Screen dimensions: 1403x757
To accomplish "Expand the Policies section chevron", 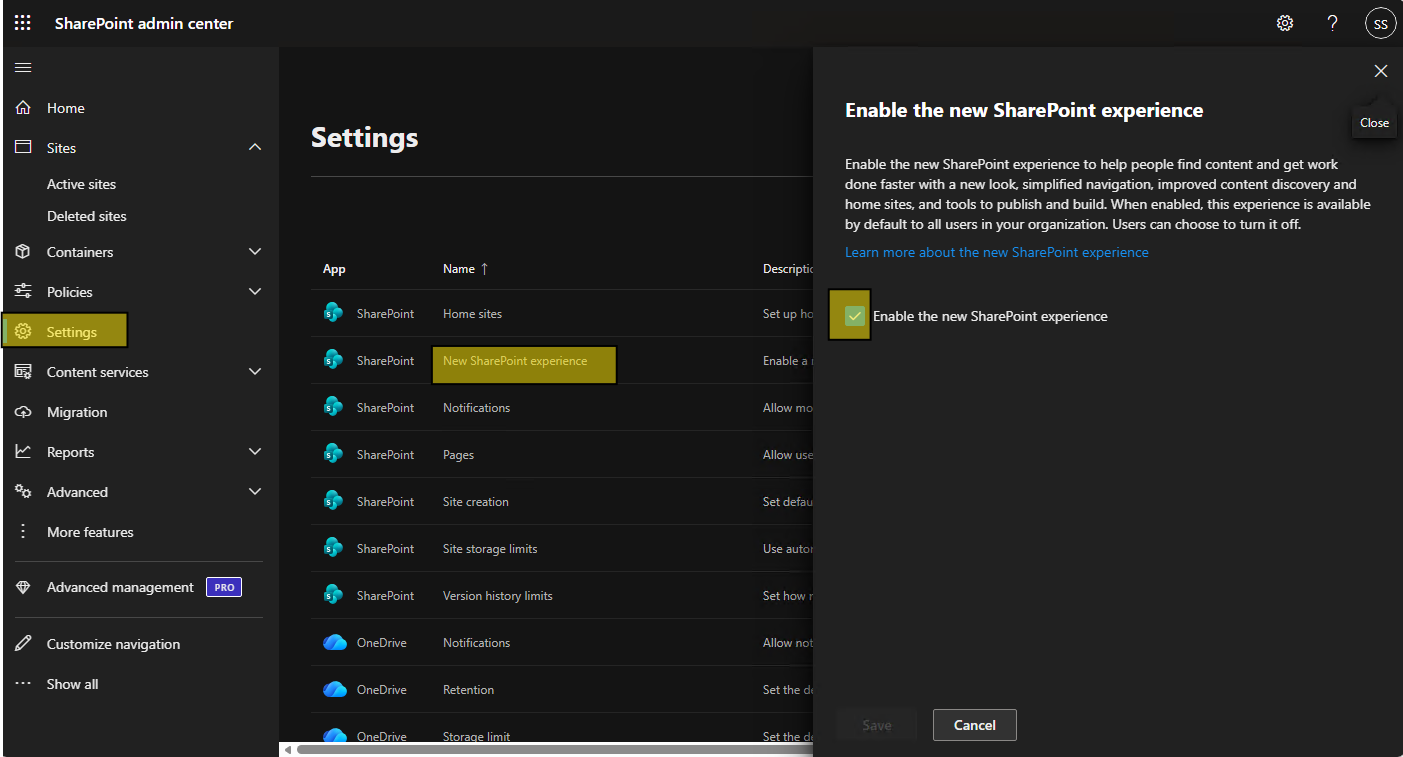I will coord(255,292).
